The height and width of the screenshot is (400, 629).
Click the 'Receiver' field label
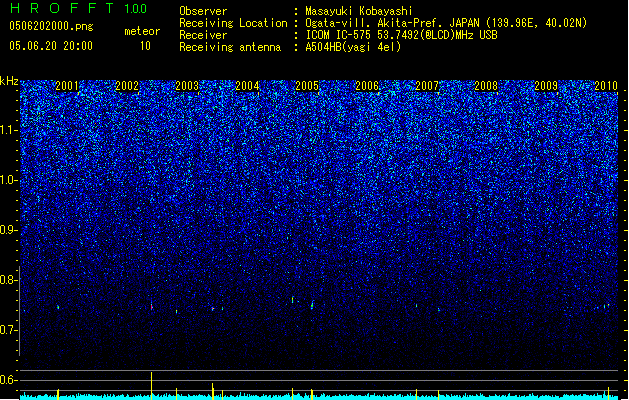coord(203,35)
